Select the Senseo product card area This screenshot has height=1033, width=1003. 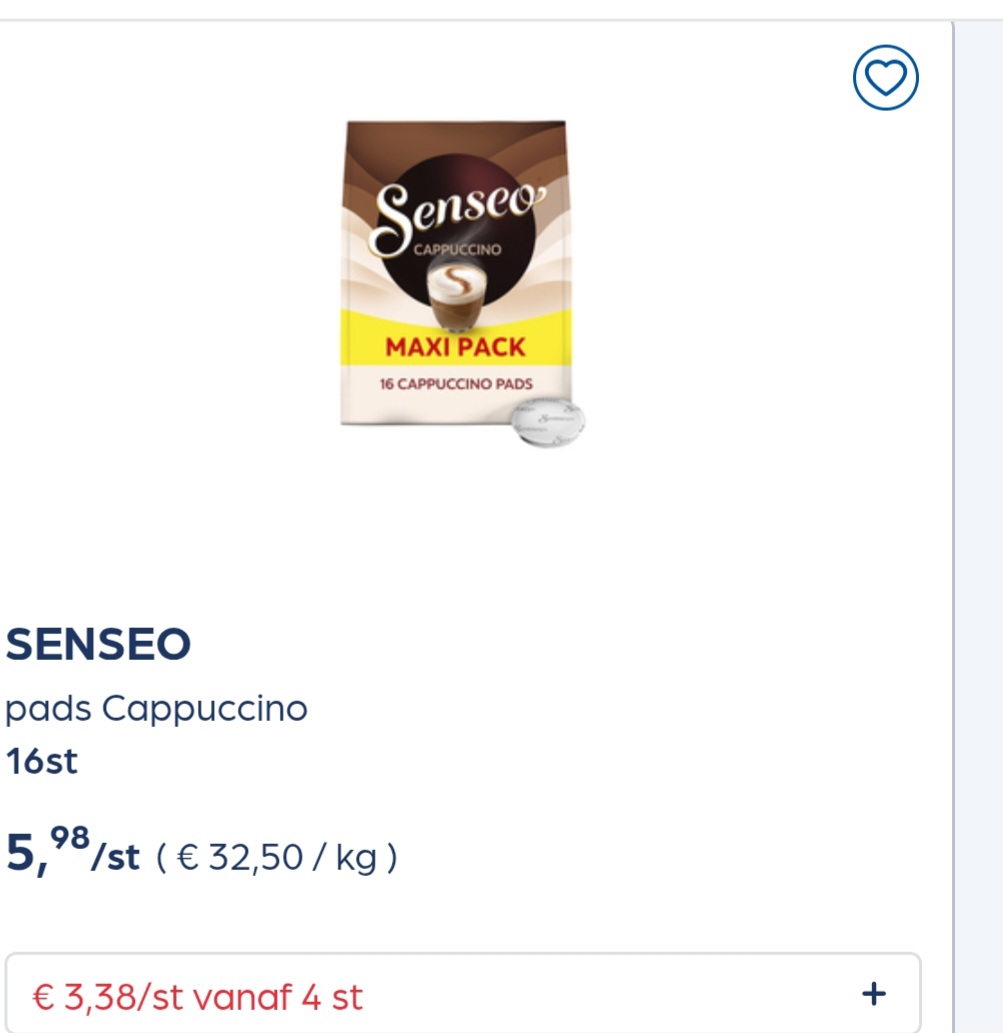click(470, 520)
